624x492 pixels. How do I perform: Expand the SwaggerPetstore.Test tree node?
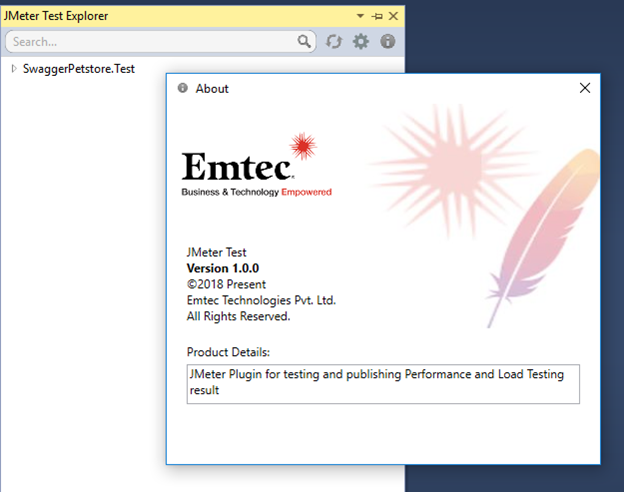click(x=14, y=68)
